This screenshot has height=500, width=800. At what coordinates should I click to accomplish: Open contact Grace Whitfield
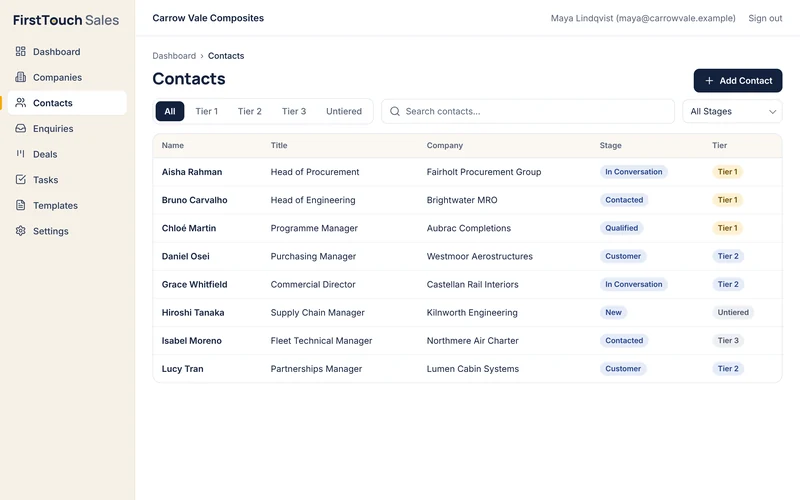tap(194, 284)
